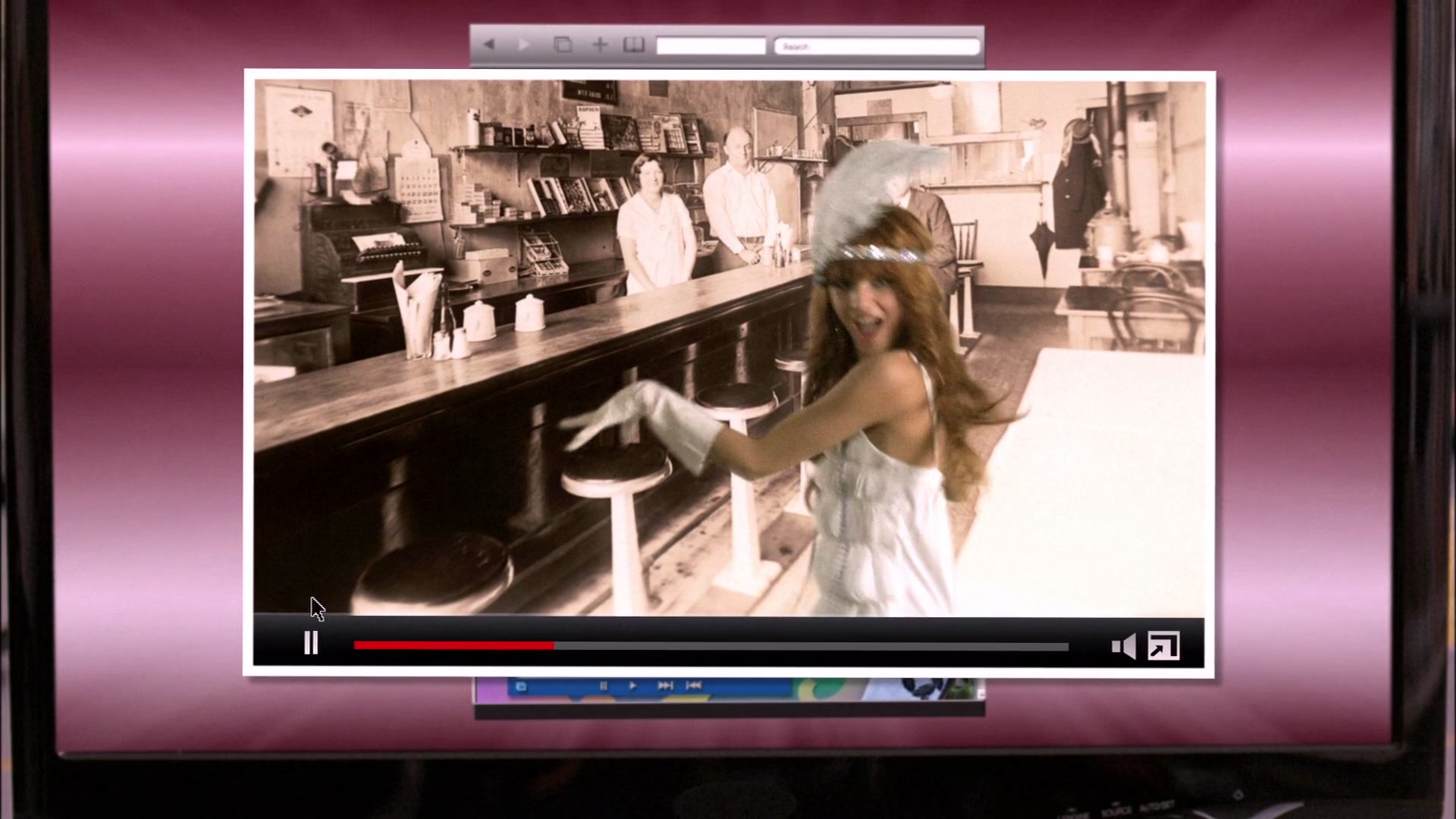This screenshot has height=819, width=1456.
Task: Go back with the browser back arrow
Action: (x=489, y=45)
